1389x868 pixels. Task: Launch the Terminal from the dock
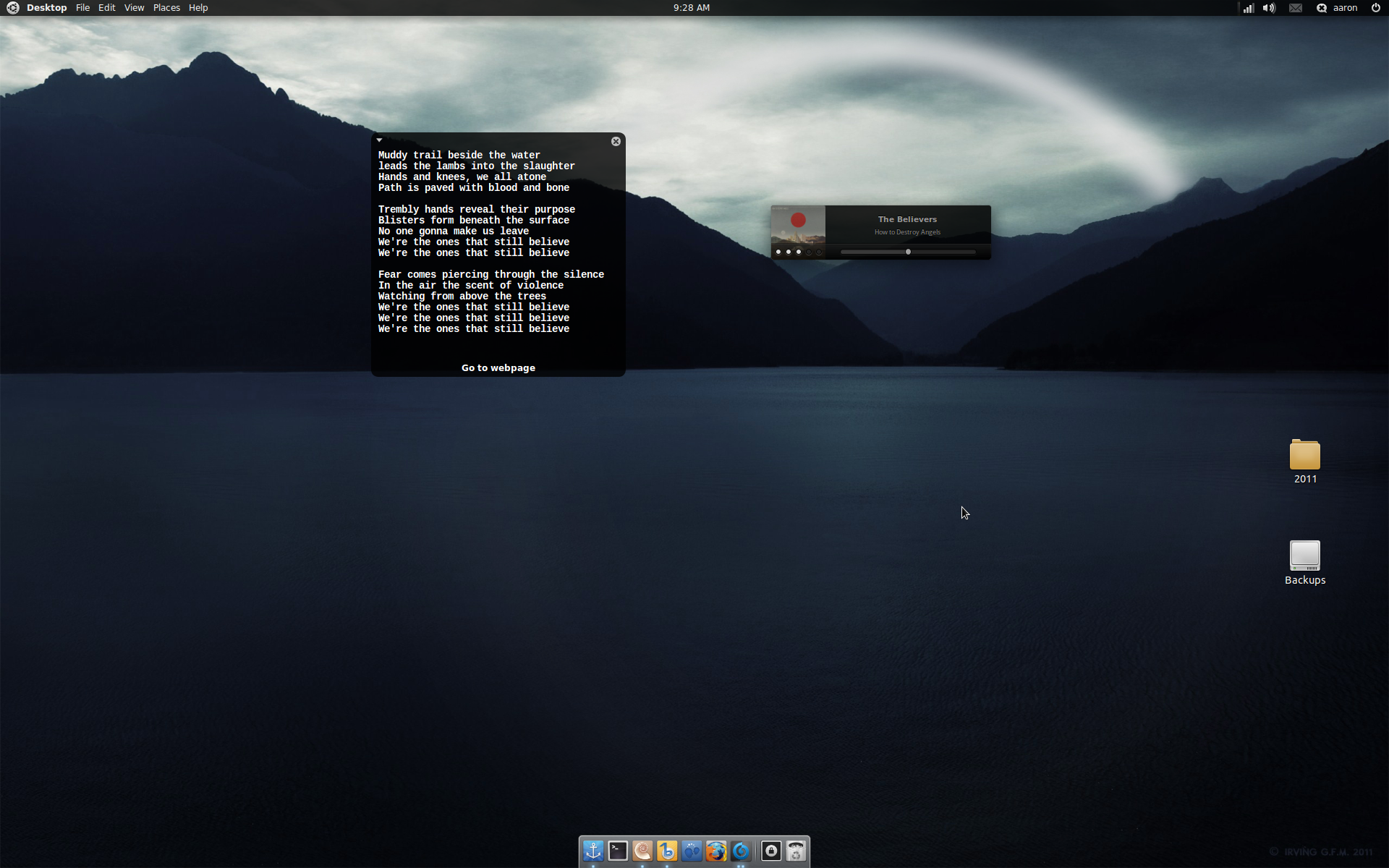(x=618, y=851)
